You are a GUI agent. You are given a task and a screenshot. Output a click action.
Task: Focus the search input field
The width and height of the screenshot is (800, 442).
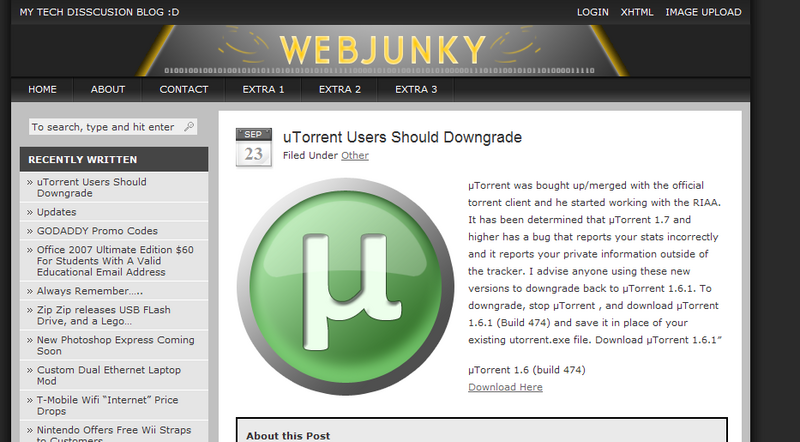click(x=113, y=127)
